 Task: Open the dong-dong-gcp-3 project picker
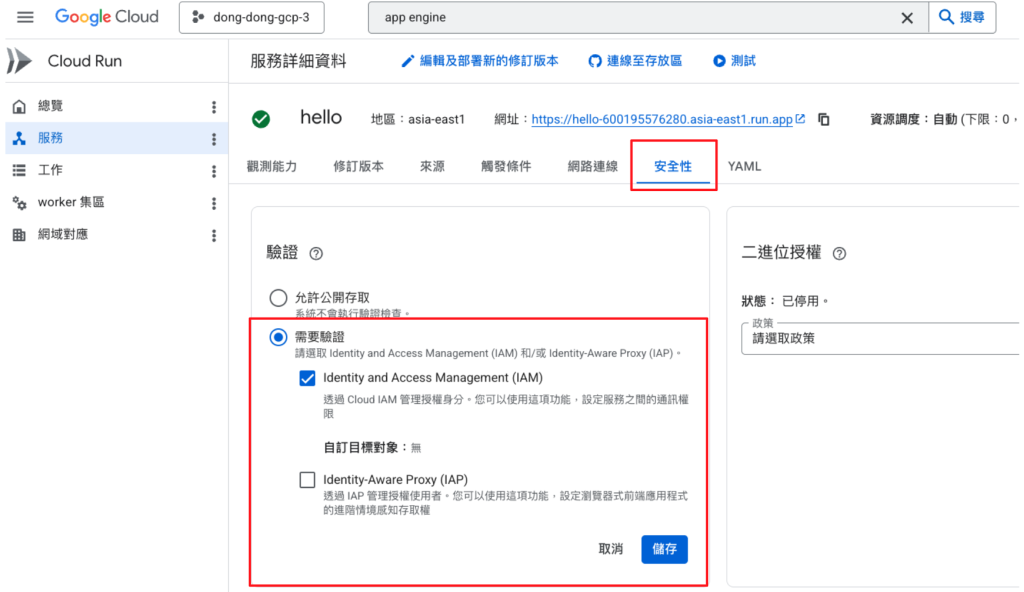coord(251,18)
